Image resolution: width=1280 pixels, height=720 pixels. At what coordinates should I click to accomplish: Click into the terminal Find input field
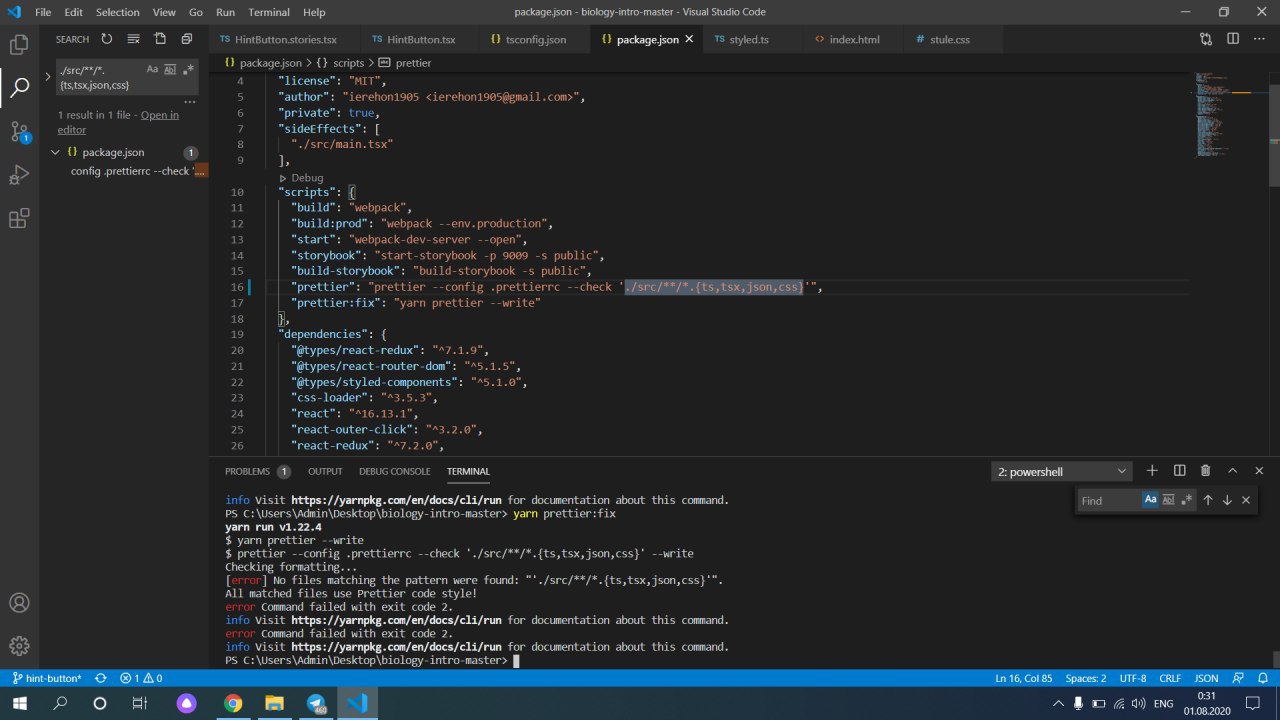[1108, 500]
